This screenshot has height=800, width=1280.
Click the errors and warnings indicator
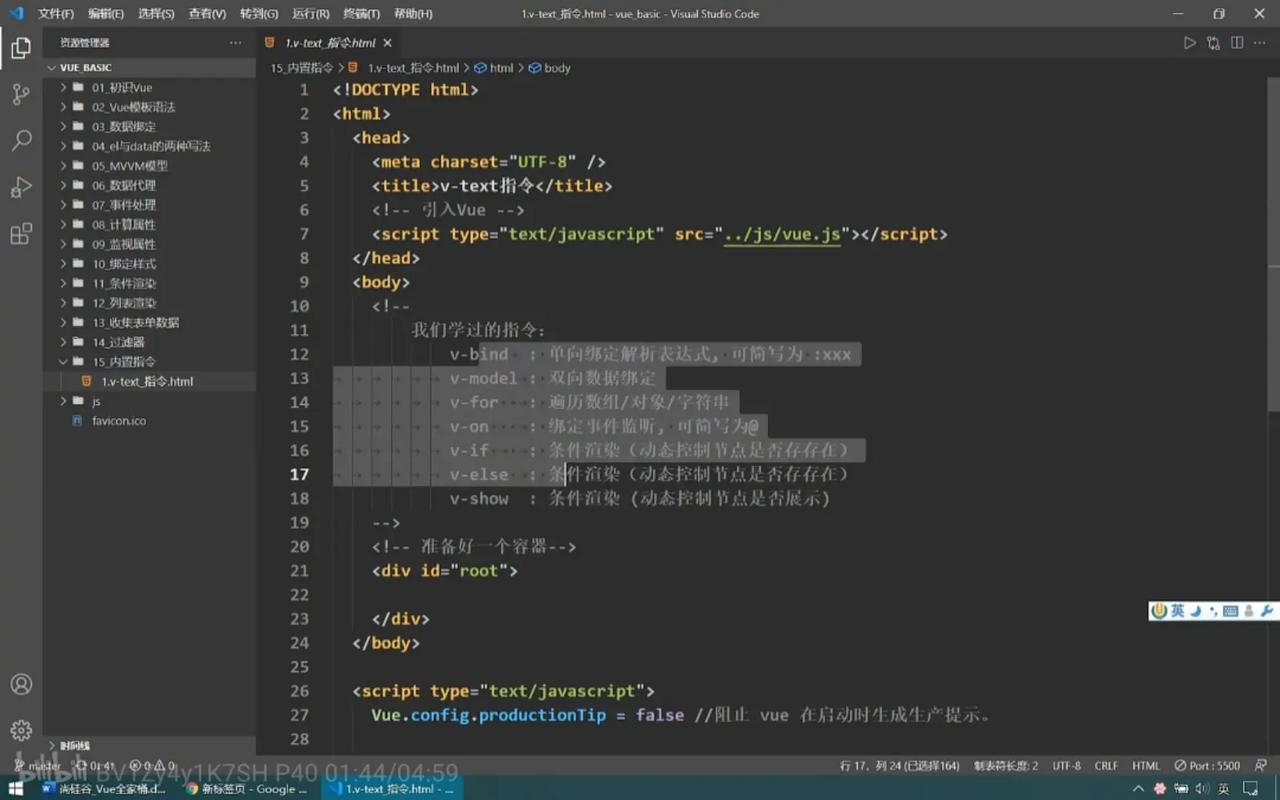pos(153,766)
